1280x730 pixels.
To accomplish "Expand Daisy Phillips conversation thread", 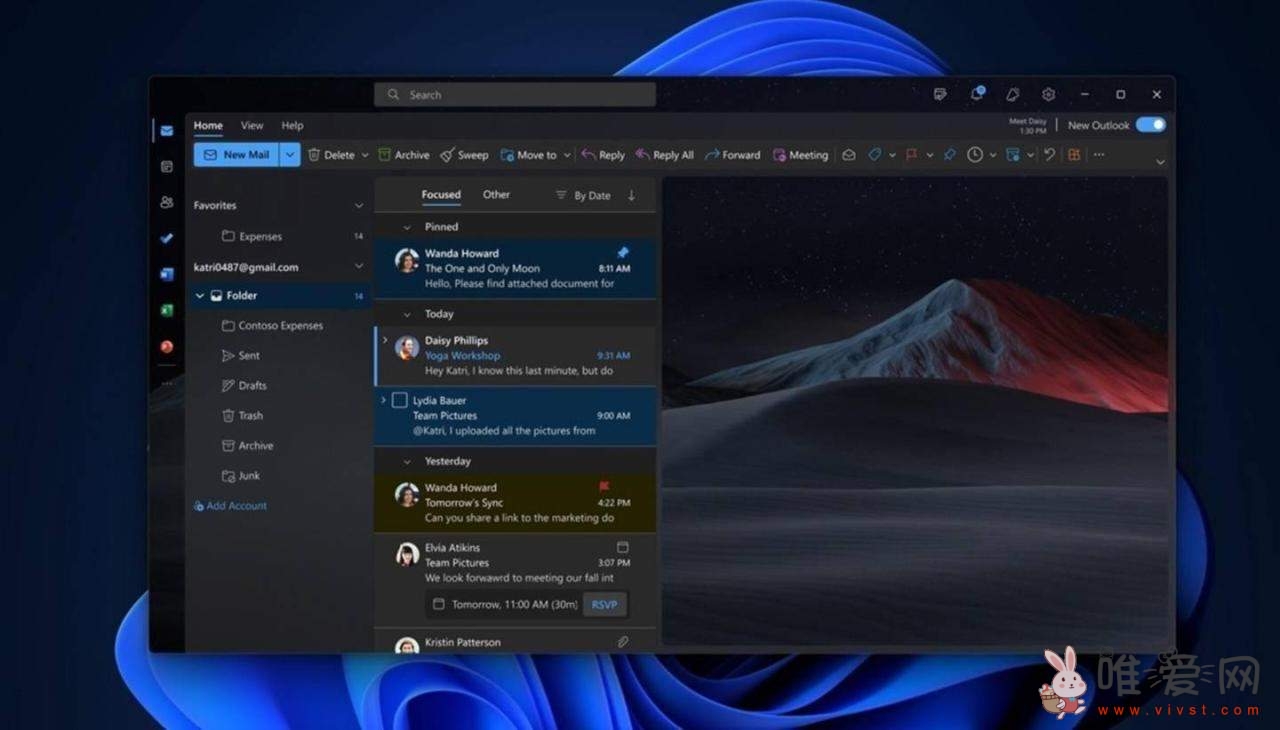I will [x=385, y=340].
